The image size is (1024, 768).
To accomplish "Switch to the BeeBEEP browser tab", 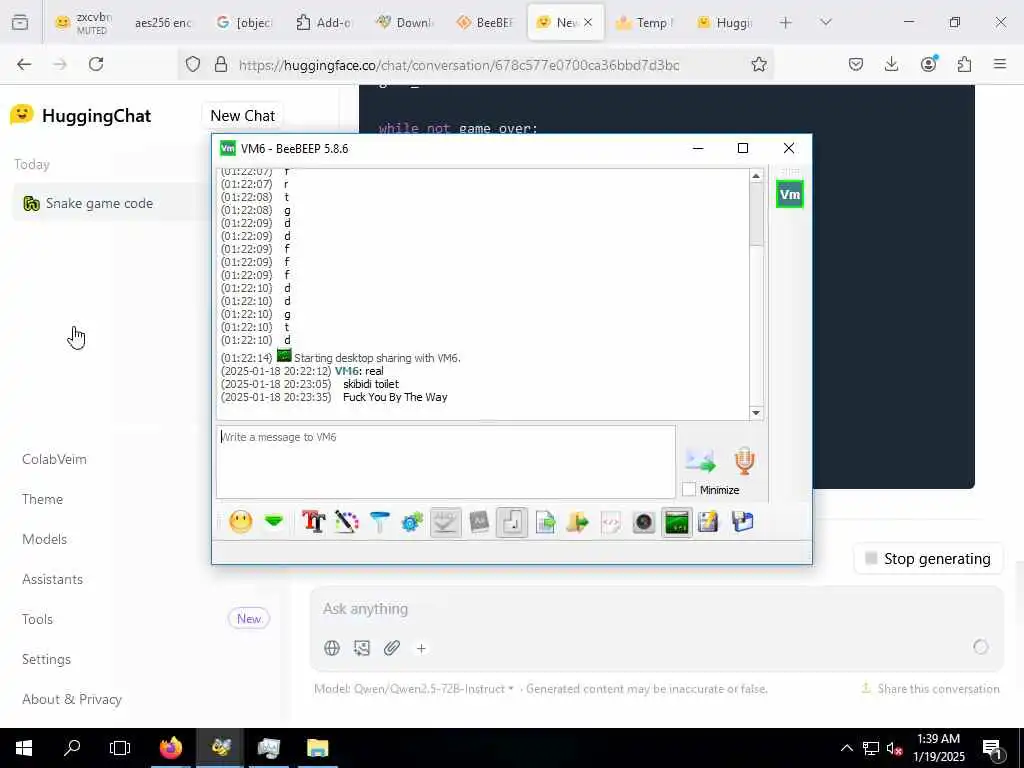I will tap(485, 22).
